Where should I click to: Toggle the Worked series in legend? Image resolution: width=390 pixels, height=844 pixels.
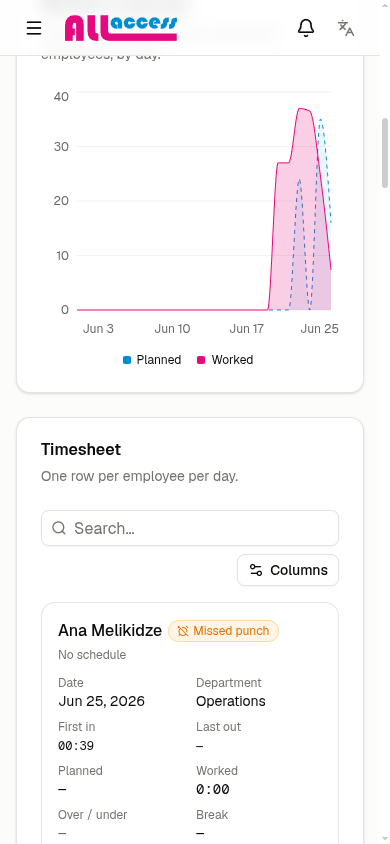pos(225,360)
